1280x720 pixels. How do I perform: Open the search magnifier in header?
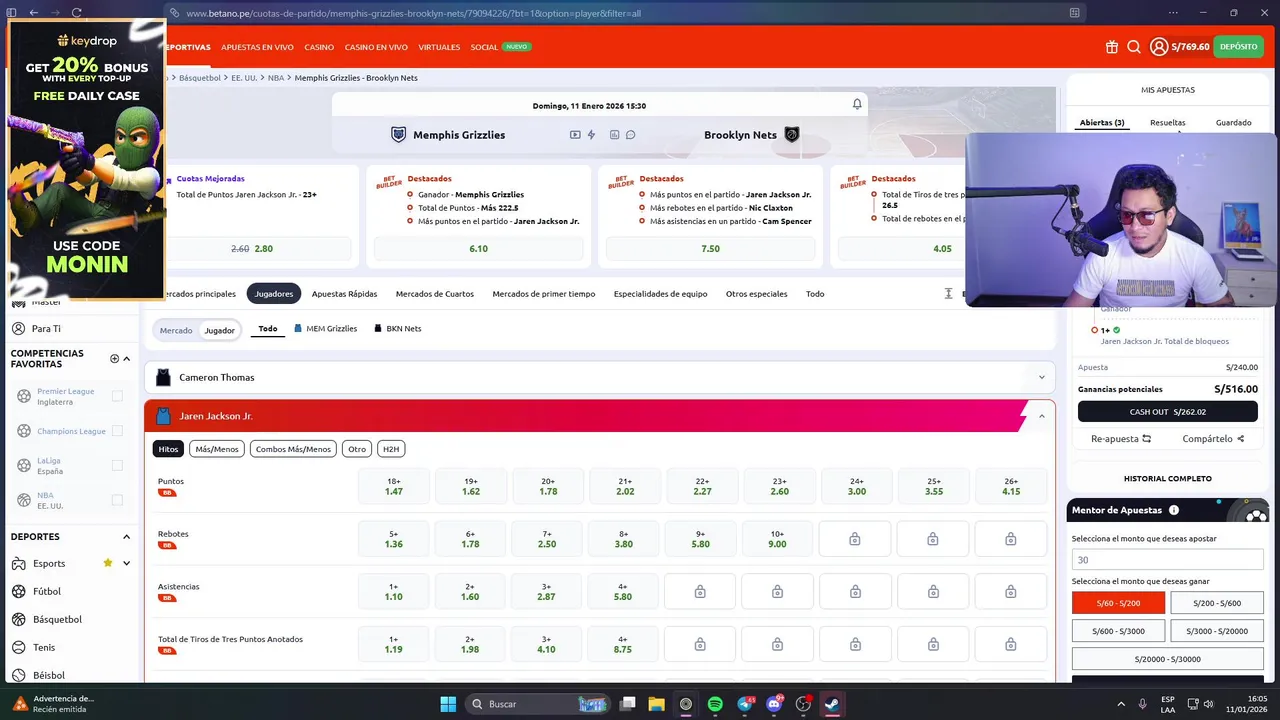(1134, 47)
